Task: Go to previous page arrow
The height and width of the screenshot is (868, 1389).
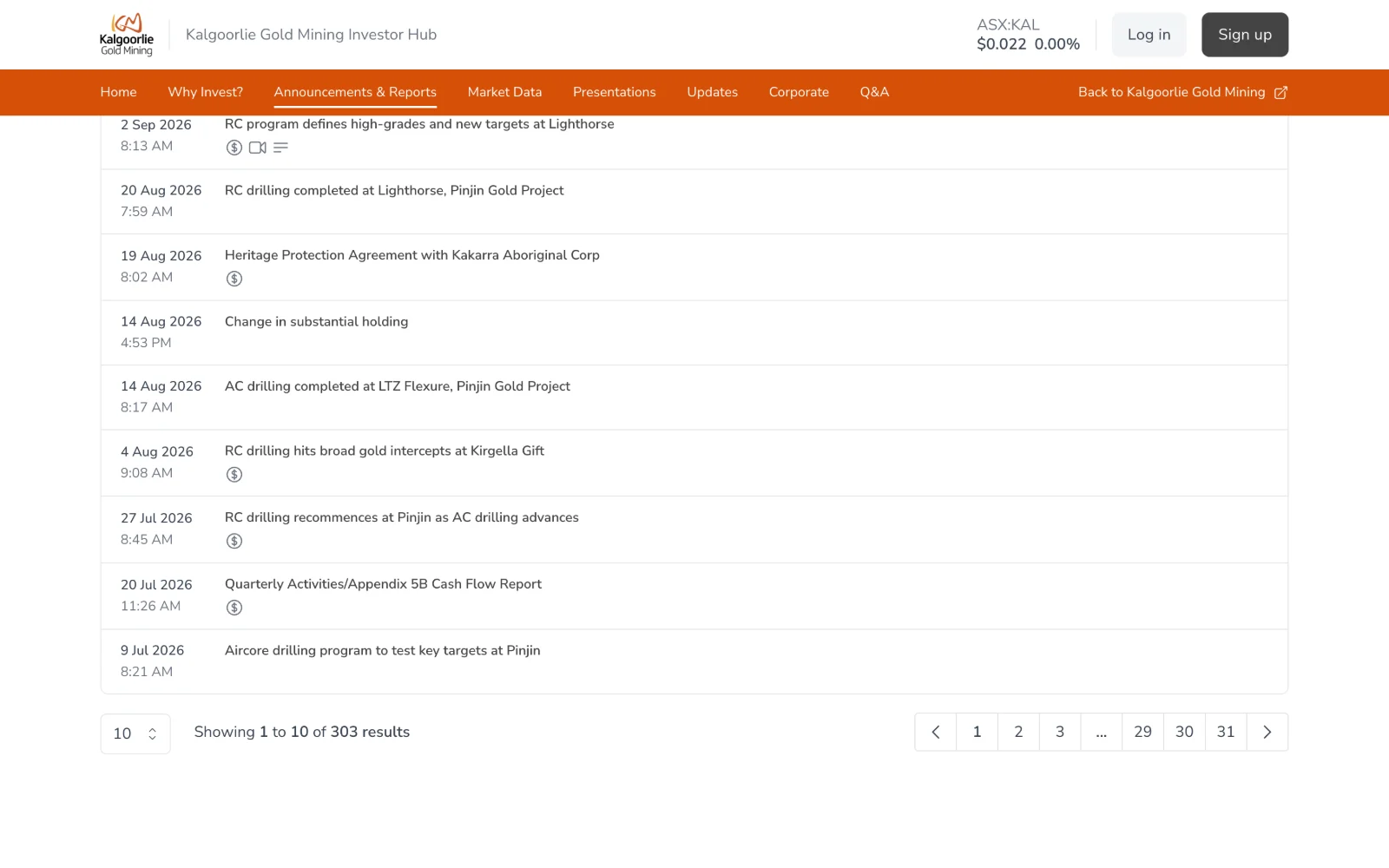Action: click(x=936, y=733)
